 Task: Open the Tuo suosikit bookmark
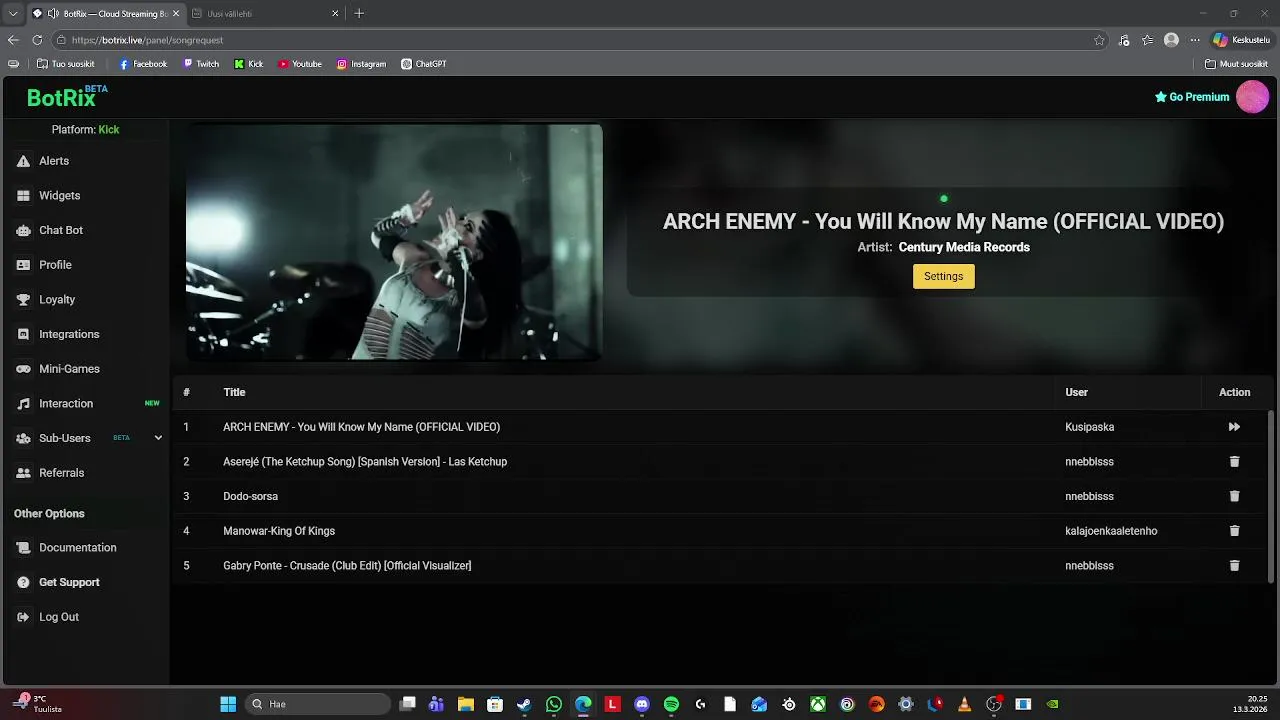point(65,64)
